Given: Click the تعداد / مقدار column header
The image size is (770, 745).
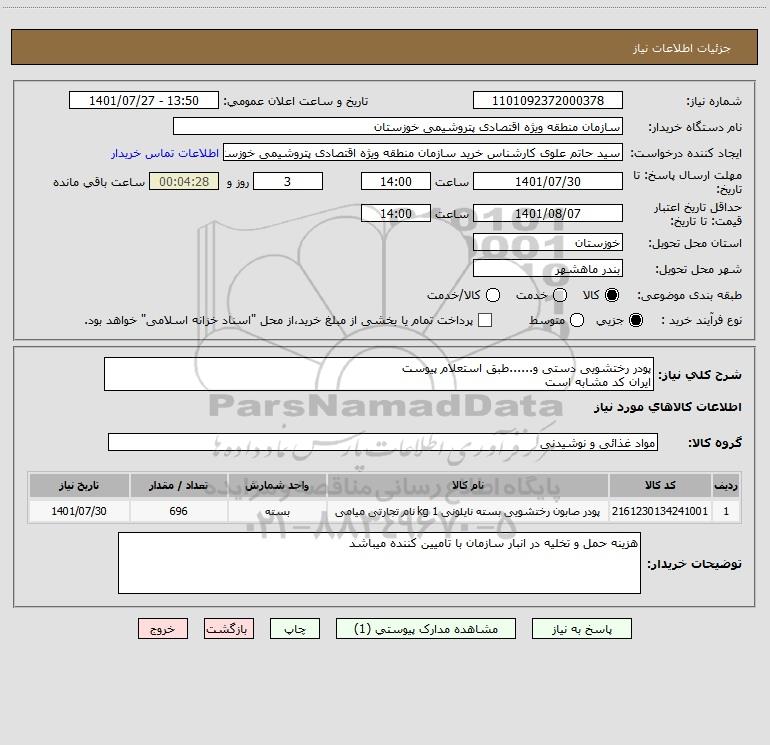Looking at the screenshot, I should click(x=178, y=485).
